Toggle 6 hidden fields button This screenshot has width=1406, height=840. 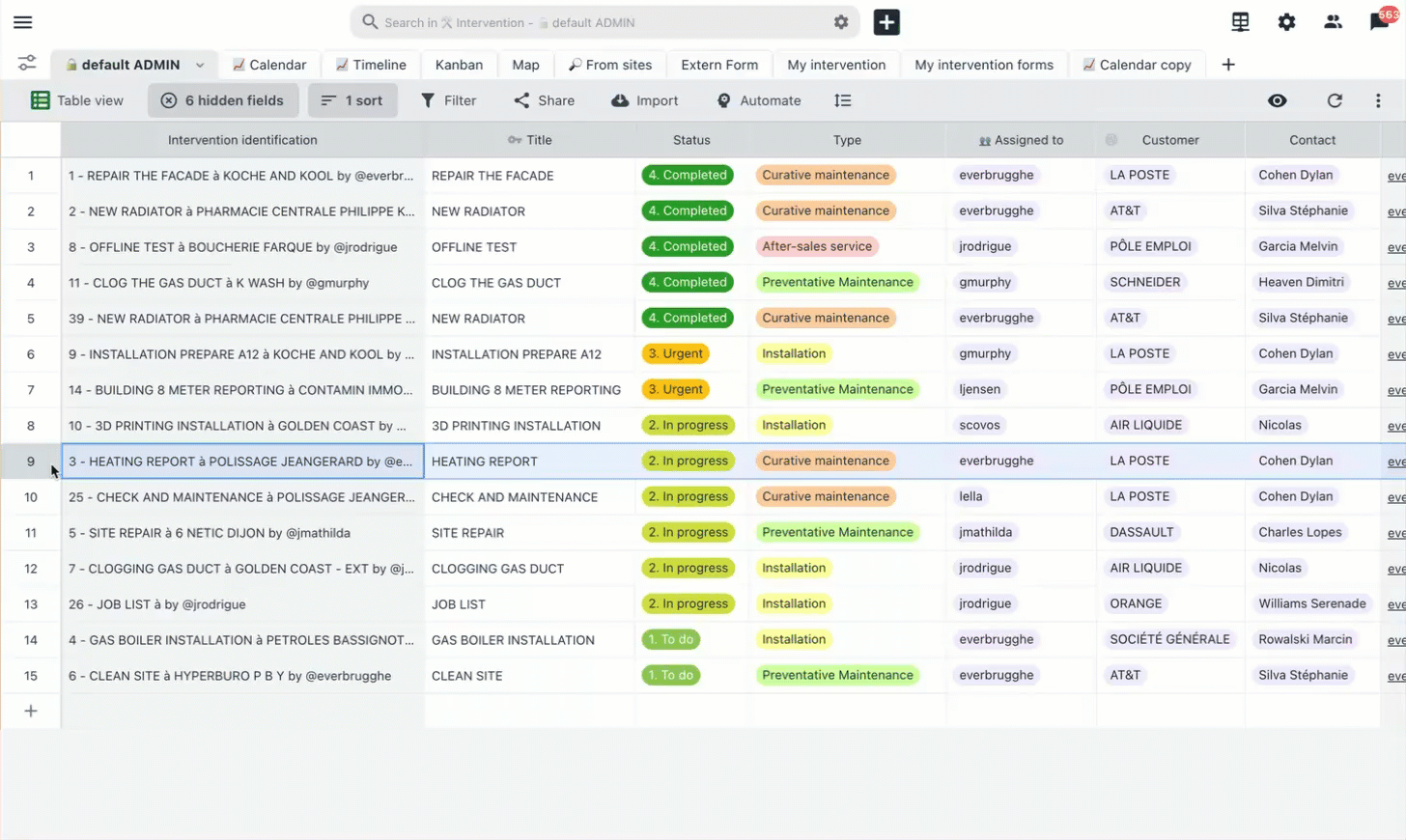(222, 100)
